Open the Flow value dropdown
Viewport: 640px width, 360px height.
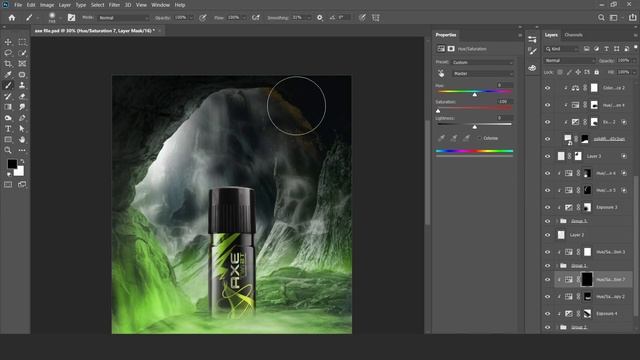pyautogui.click(x=244, y=18)
